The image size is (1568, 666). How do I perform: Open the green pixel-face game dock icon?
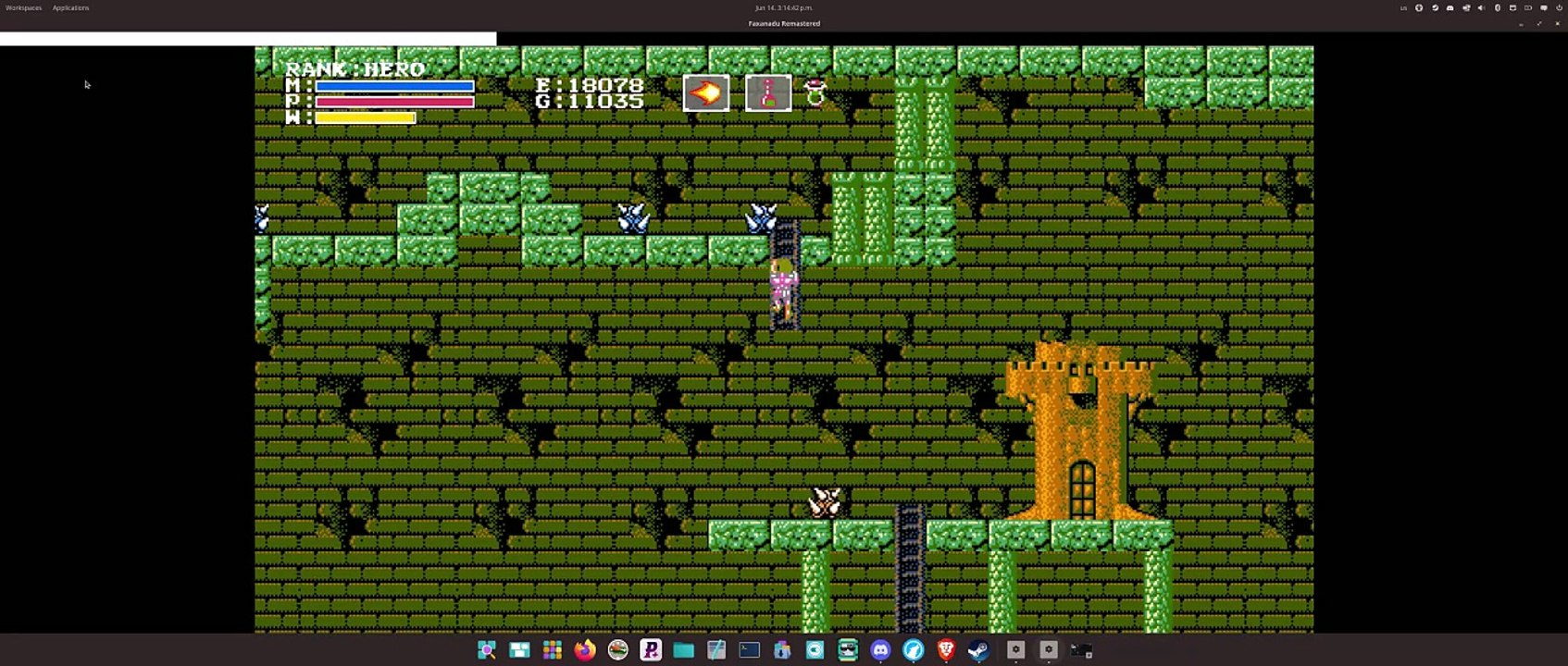[x=848, y=650]
